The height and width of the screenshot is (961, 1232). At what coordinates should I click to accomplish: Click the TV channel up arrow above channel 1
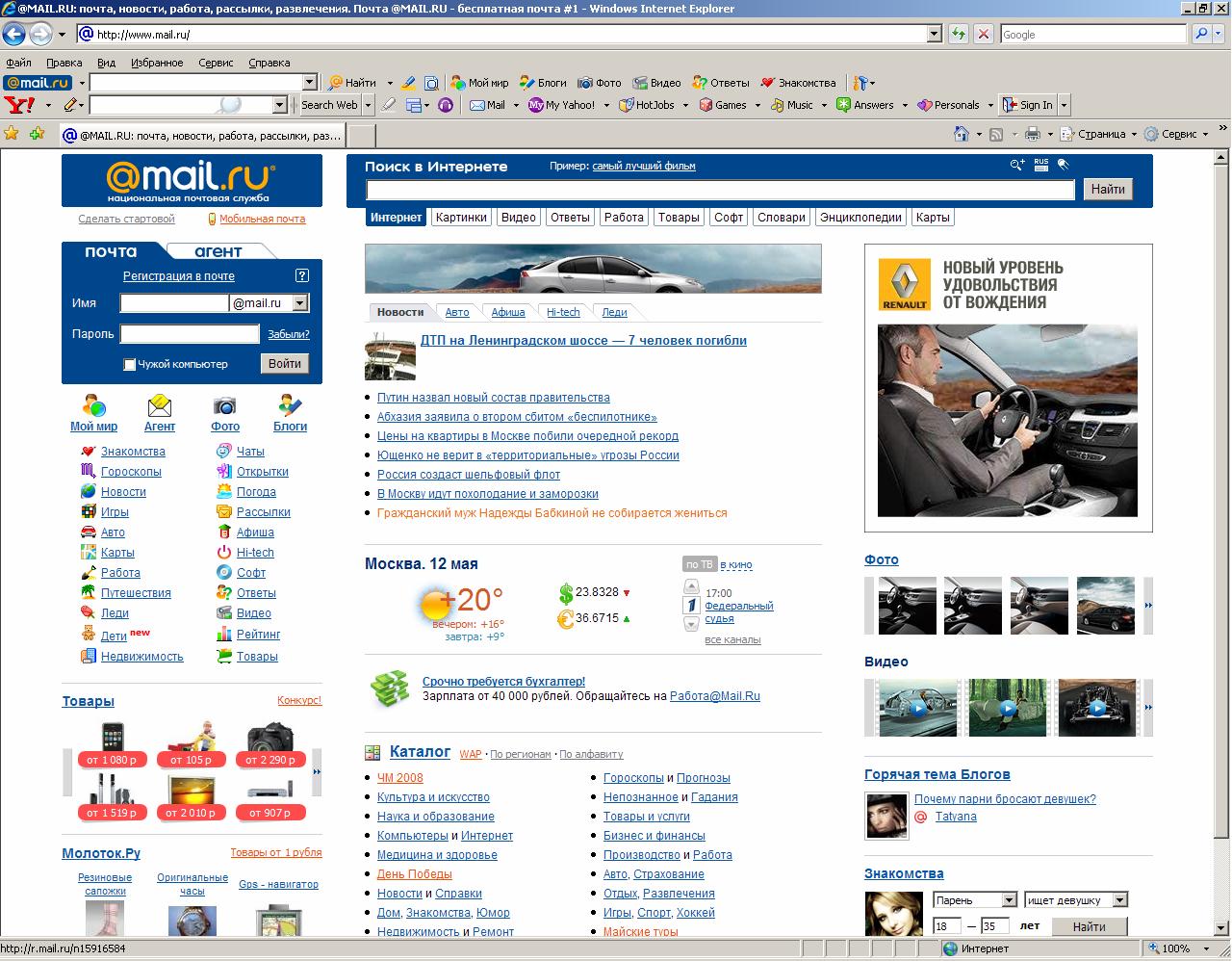coord(691,587)
